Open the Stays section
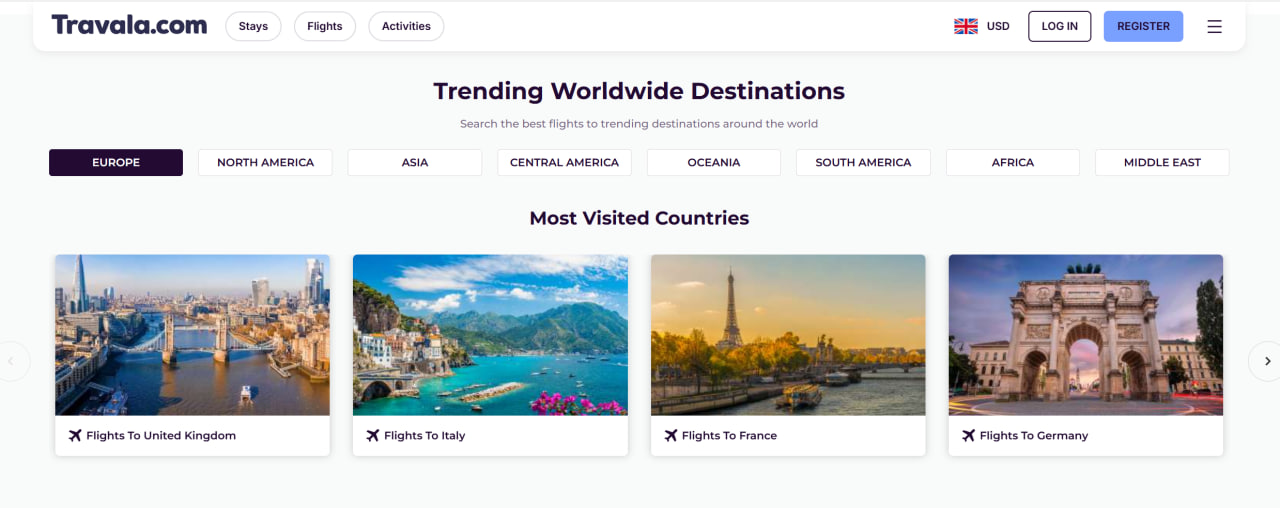This screenshot has width=1280, height=508. click(x=253, y=26)
